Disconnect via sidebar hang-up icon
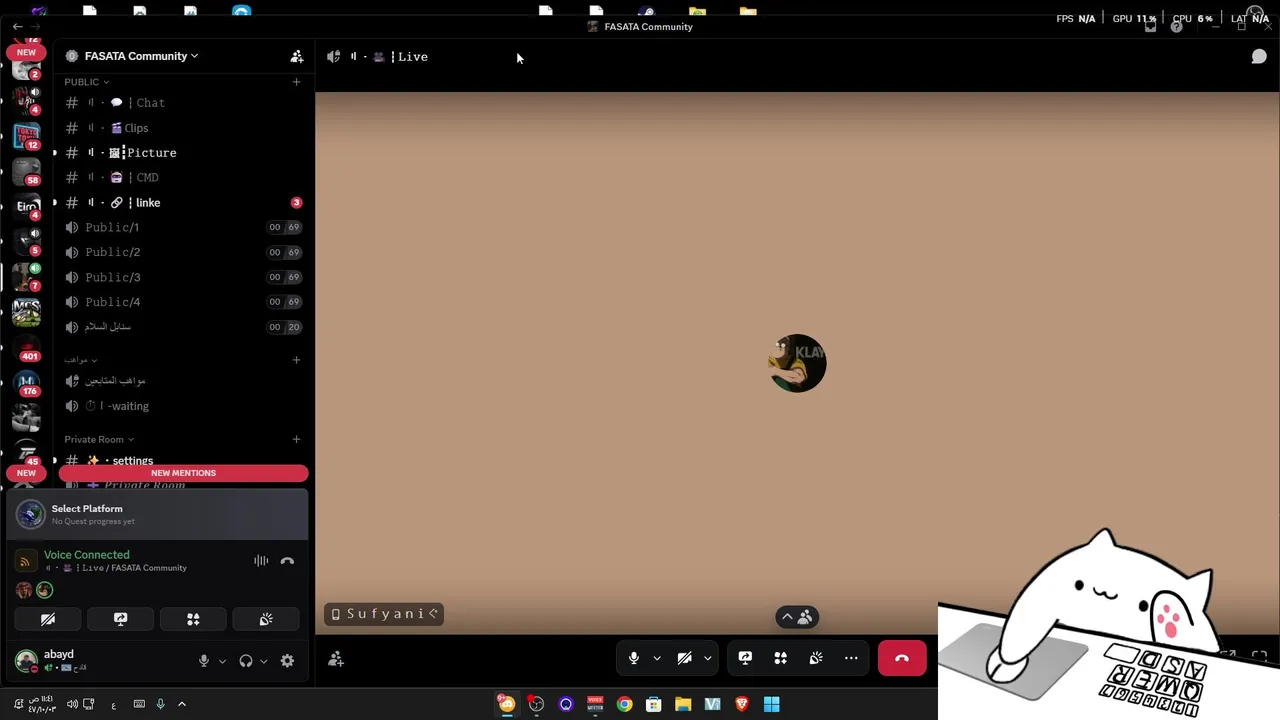The image size is (1280, 720). (x=287, y=561)
